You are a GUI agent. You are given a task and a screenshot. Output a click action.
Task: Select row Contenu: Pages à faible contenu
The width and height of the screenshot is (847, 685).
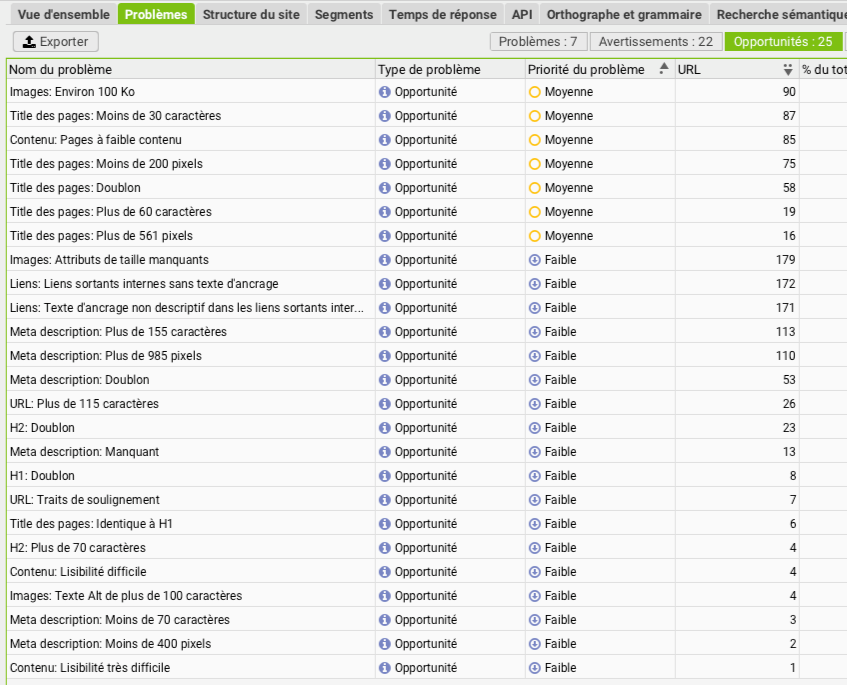point(427,140)
